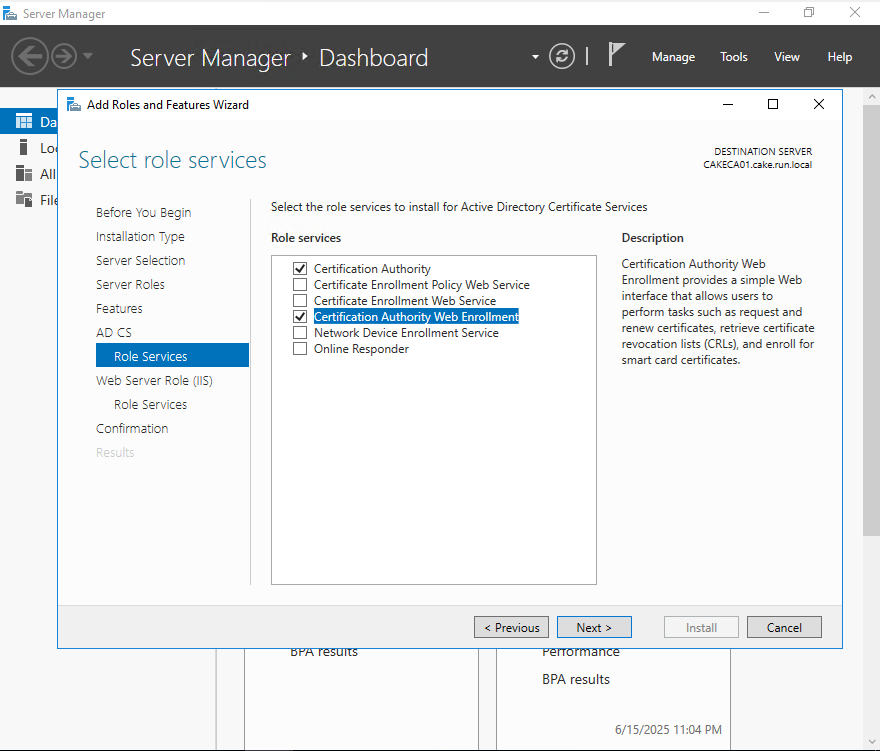Image resolution: width=880 pixels, height=751 pixels.
Task: Click the Forward navigation arrow in Server Manager
Action: coord(64,56)
